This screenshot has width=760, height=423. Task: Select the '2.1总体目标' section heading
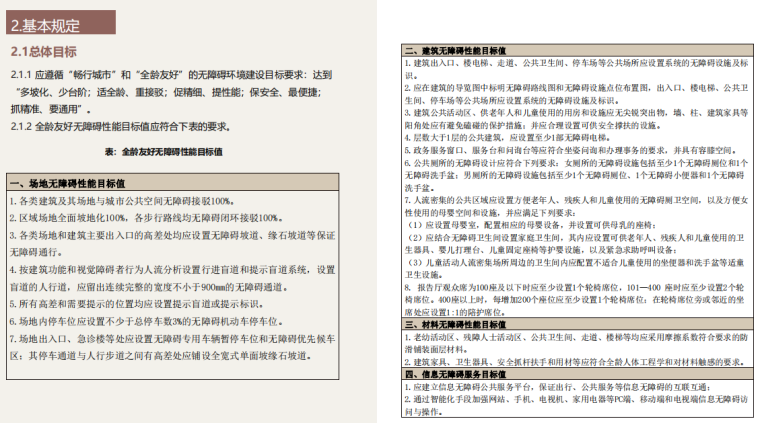(44, 51)
